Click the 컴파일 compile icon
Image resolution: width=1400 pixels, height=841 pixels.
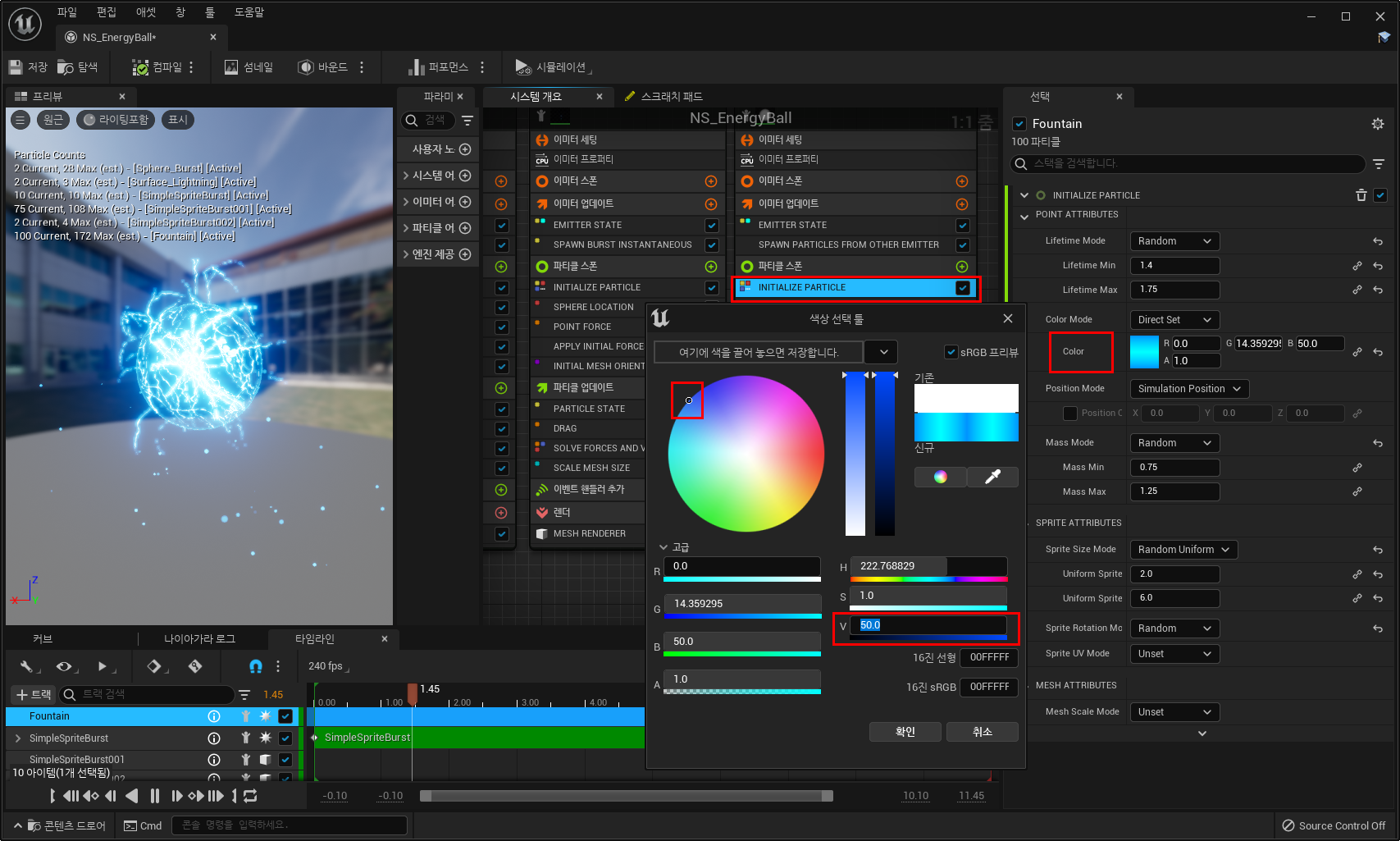click(x=140, y=67)
